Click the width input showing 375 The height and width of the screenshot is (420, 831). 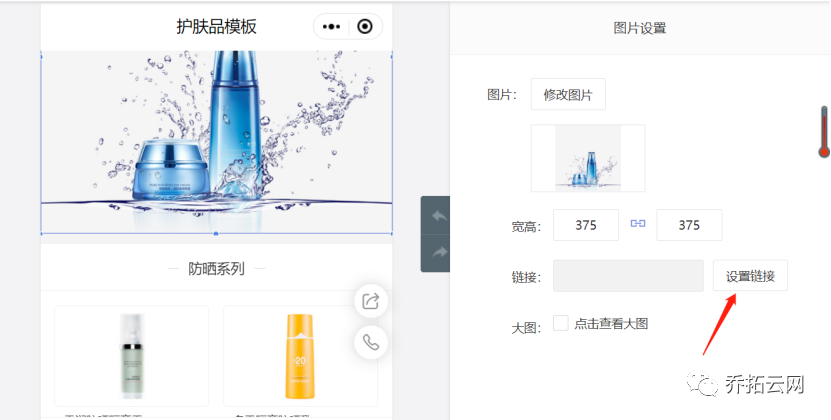point(586,225)
